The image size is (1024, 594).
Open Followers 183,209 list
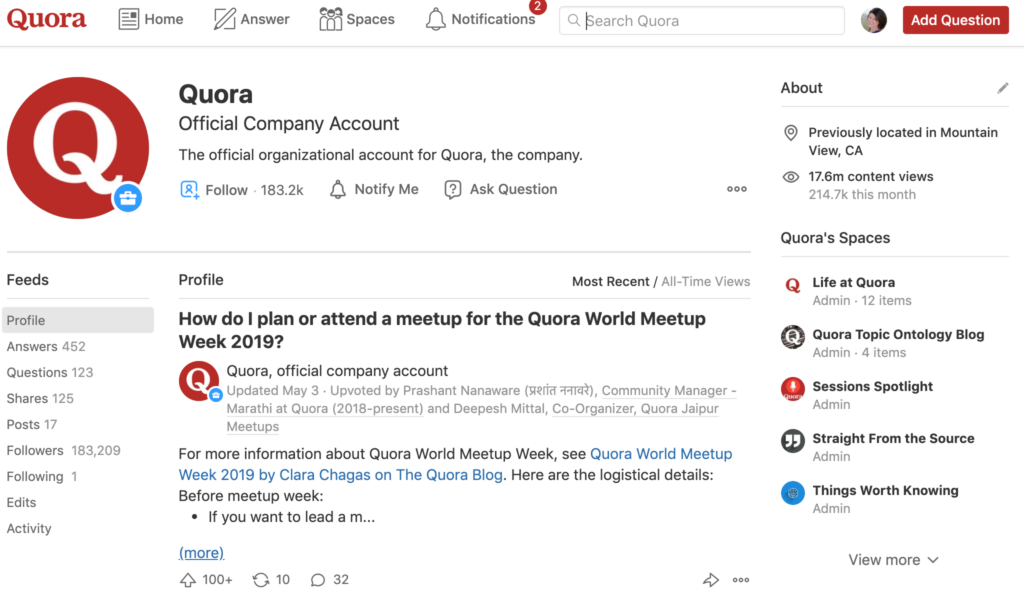(x=63, y=451)
